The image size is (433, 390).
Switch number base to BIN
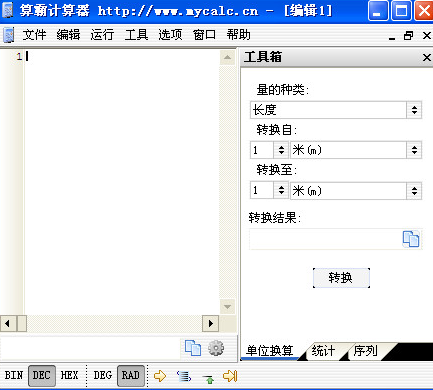(14, 375)
